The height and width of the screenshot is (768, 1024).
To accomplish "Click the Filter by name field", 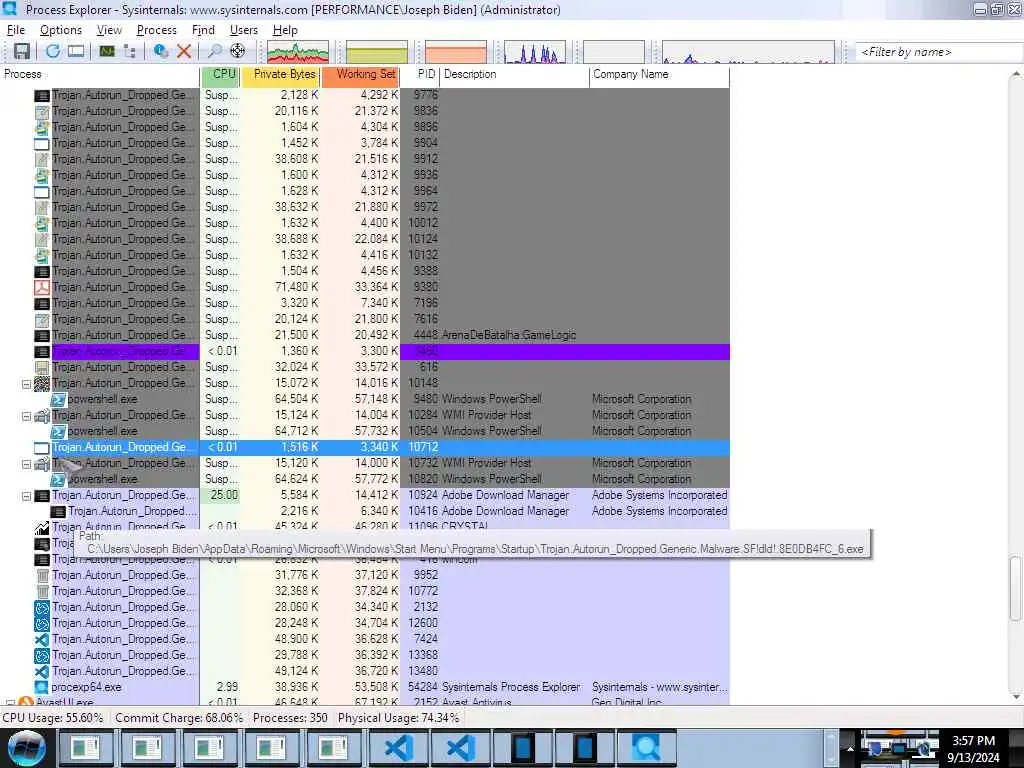I will coord(937,52).
